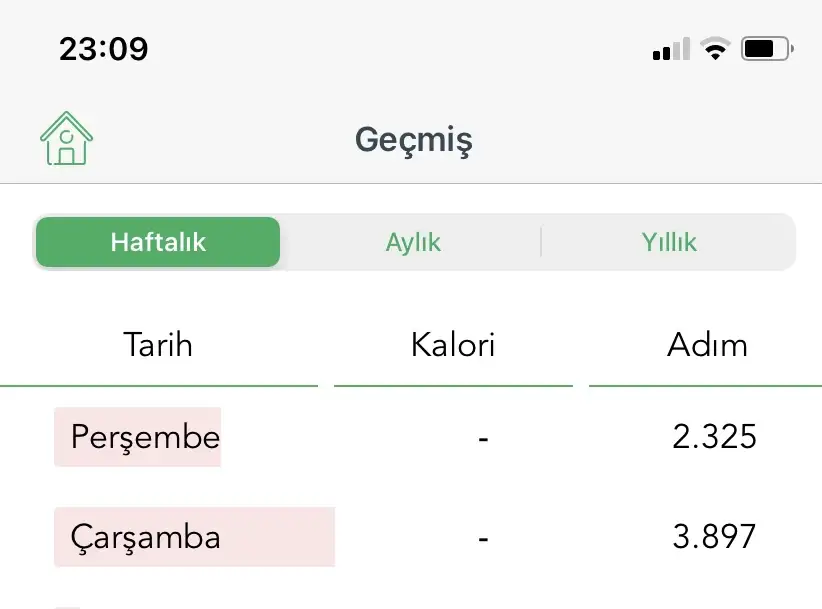Open the Çarşamba day entry
This screenshot has height=609, width=822.
coord(146,537)
